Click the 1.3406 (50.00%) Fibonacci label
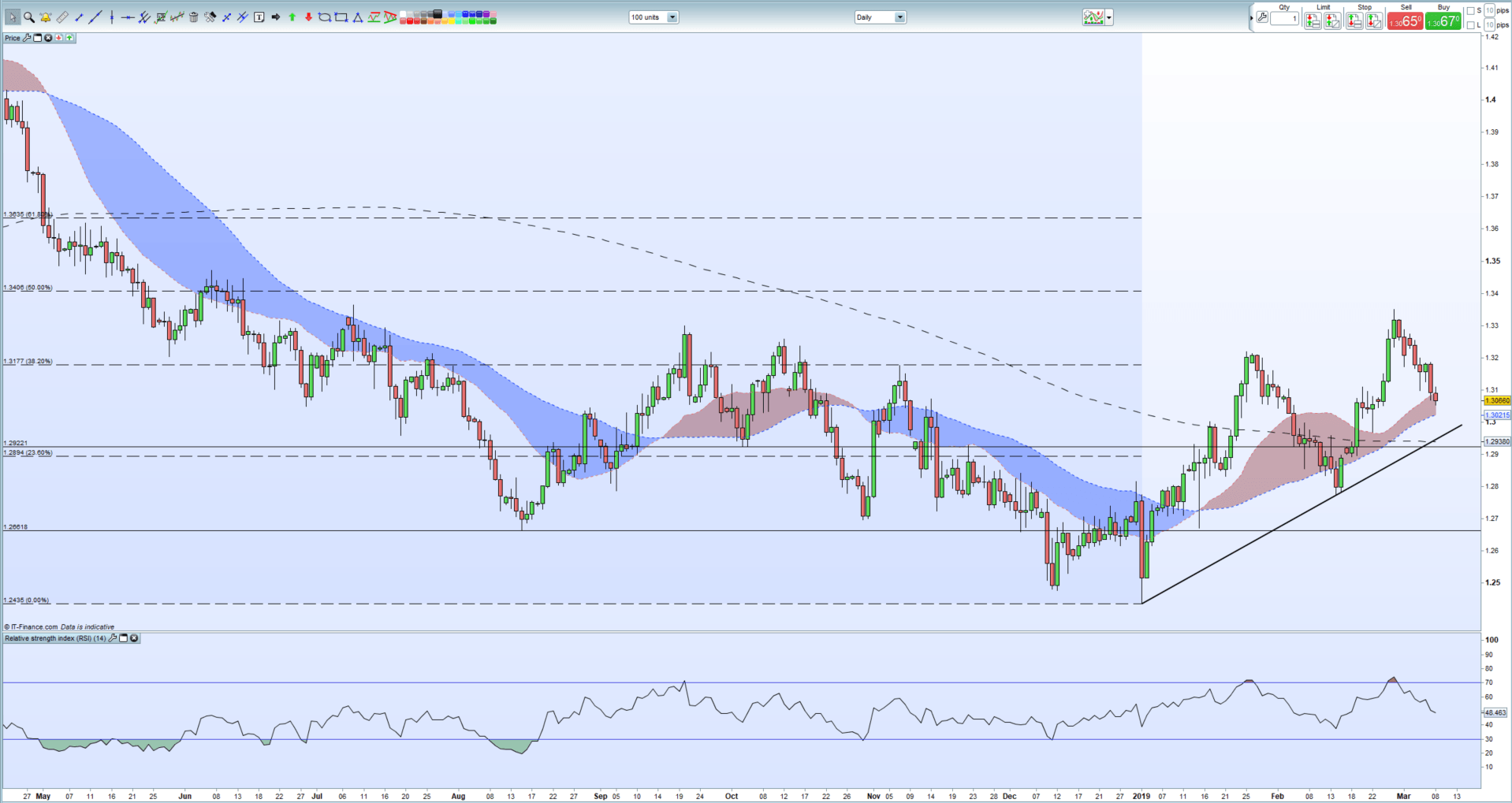 28,288
